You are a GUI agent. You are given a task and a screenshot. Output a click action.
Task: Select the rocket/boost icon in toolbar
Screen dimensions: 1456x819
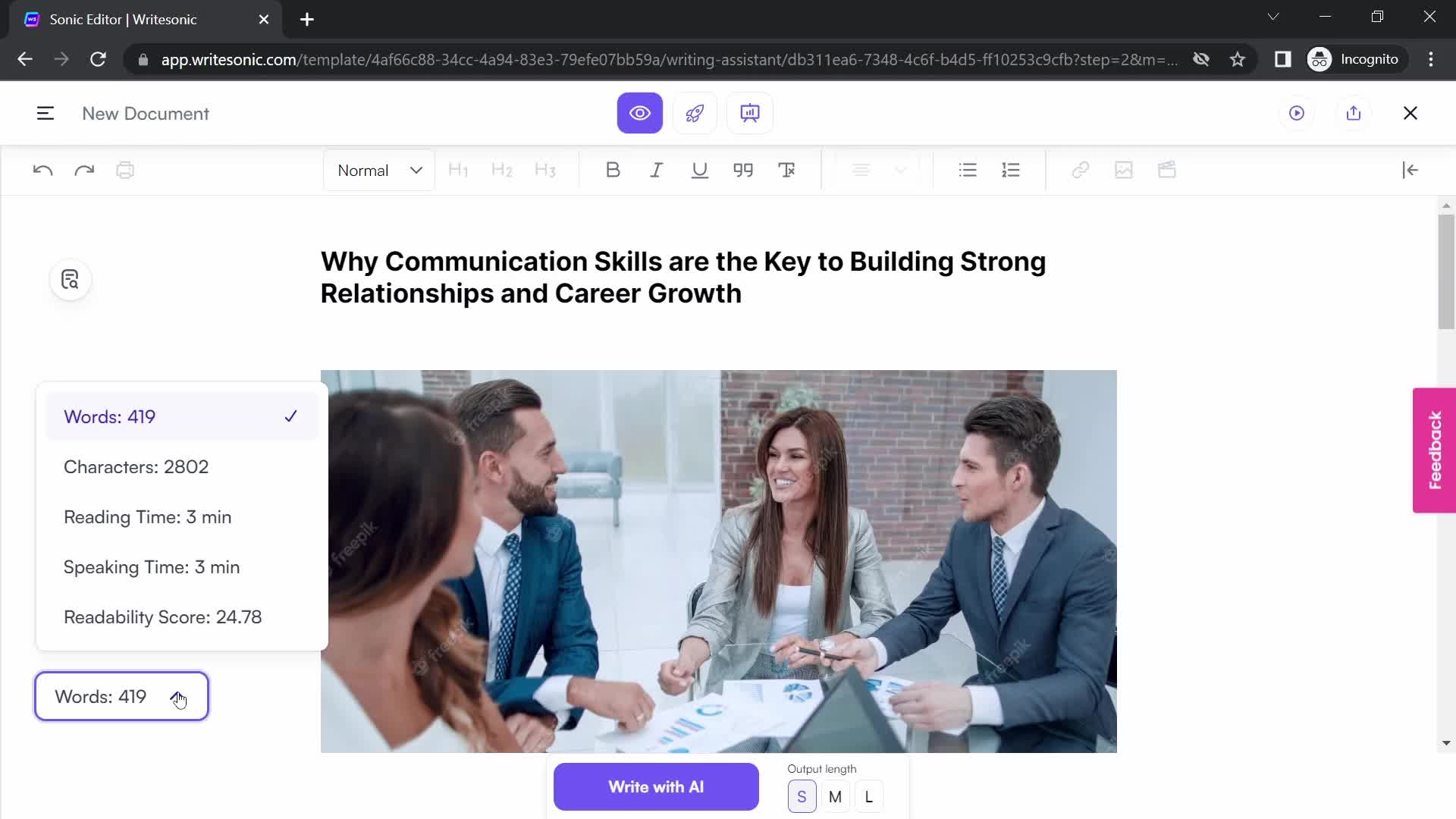click(x=695, y=113)
